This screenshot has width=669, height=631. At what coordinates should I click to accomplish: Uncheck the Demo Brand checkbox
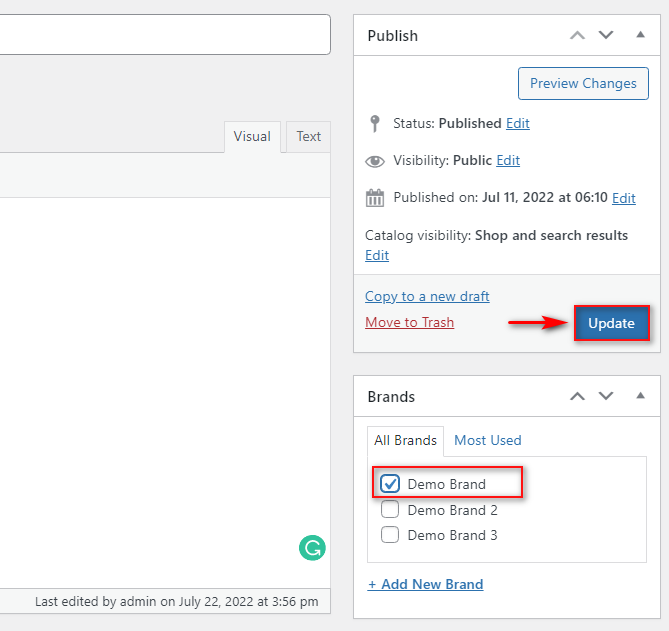click(390, 484)
